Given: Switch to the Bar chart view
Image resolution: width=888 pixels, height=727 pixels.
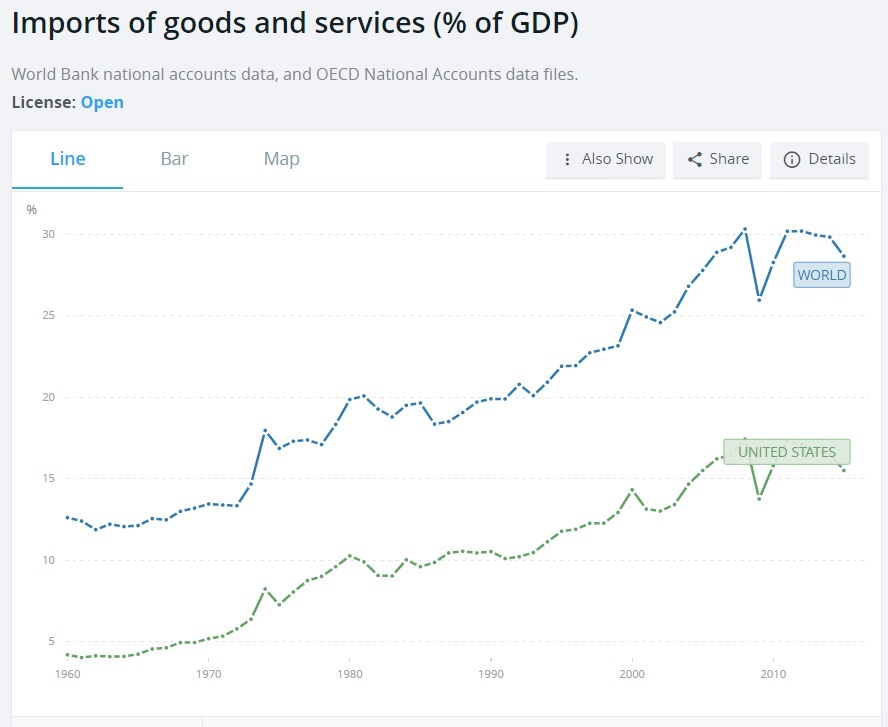Looking at the screenshot, I should coord(173,158).
